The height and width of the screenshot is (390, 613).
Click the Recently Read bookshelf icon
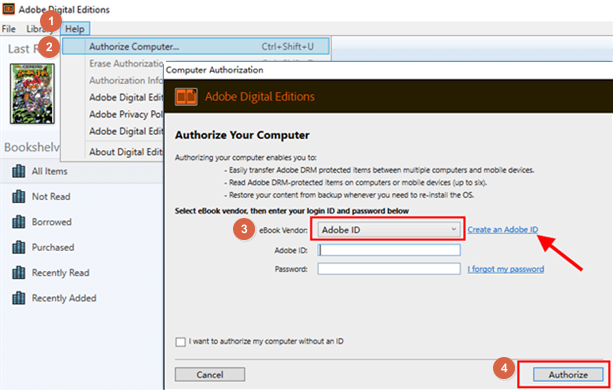18,273
